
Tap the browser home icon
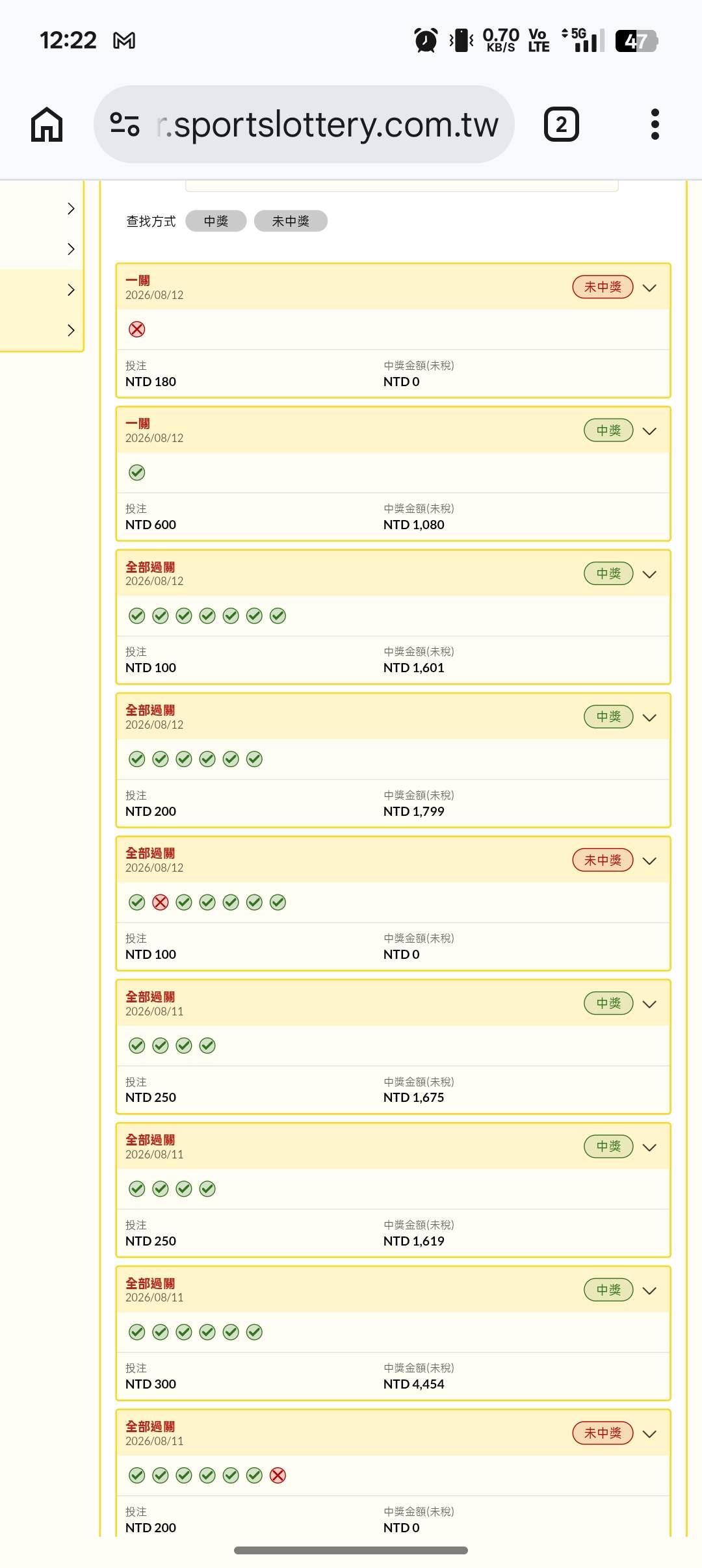pos(47,124)
